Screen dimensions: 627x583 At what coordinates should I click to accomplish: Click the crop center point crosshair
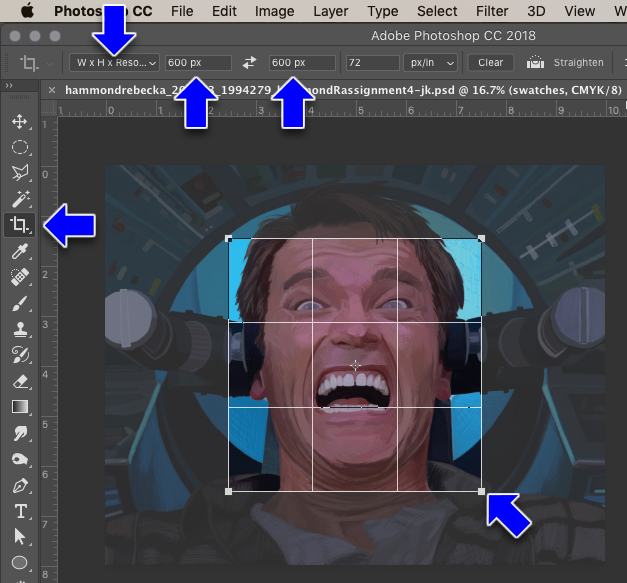pyautogui.click(x=355, y=365)
